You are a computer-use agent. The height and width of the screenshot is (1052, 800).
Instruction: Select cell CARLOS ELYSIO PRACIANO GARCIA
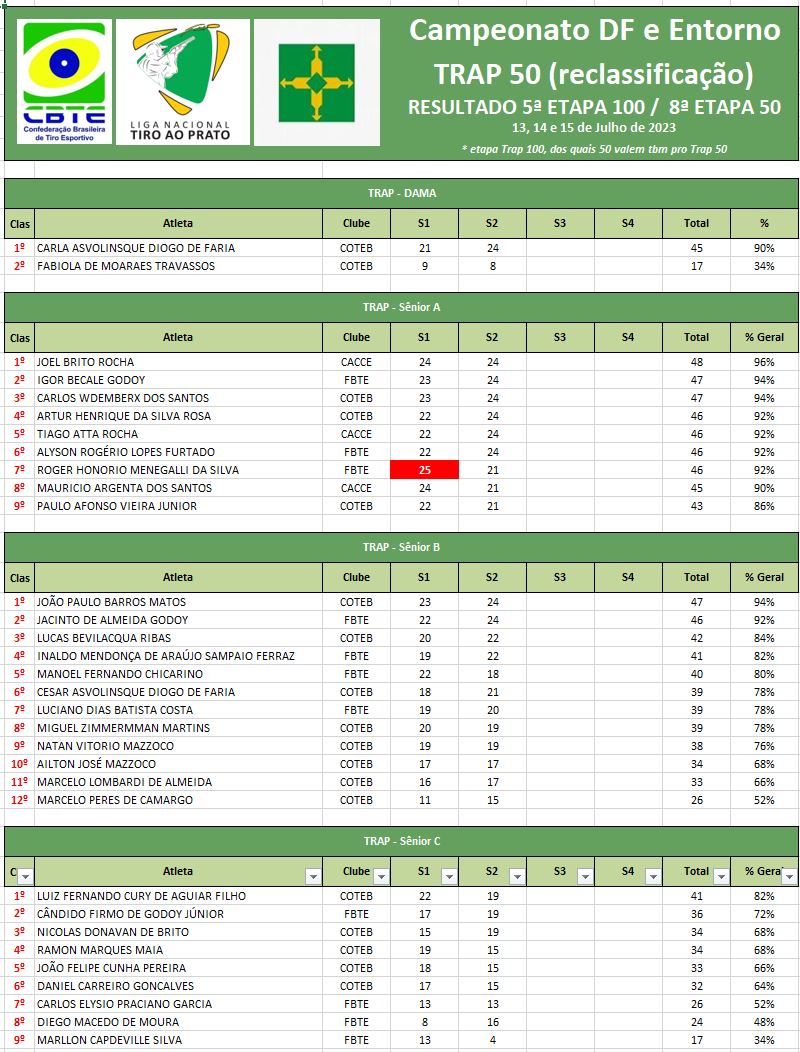click(x=179, y=1004)
